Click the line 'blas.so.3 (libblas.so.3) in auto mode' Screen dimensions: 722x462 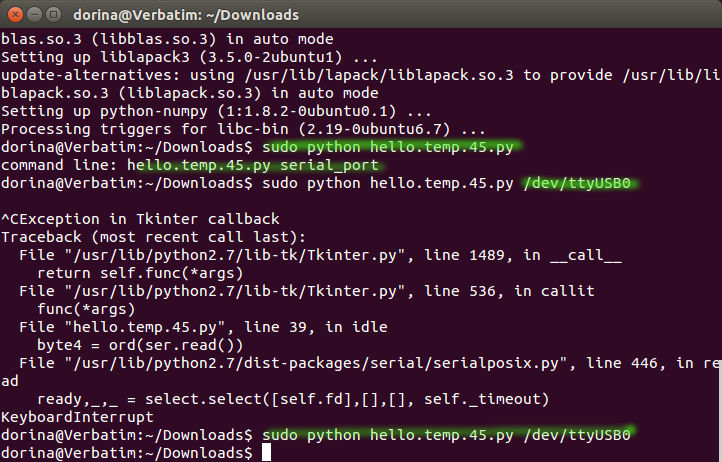pos(167,39)
